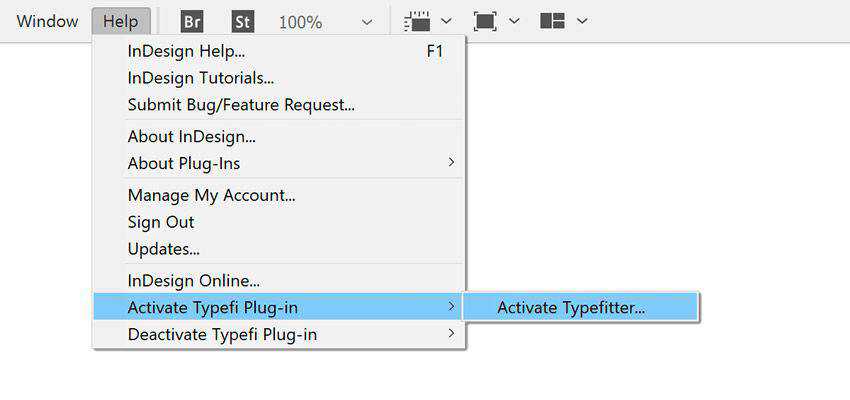Expand the About Plug-Ins submenu
This screenshot has width=850, height=400.
[184, 163]
